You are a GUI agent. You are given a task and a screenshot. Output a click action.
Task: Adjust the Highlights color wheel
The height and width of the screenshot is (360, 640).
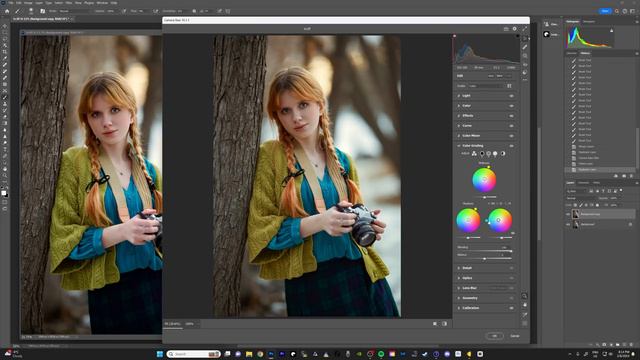500,220
